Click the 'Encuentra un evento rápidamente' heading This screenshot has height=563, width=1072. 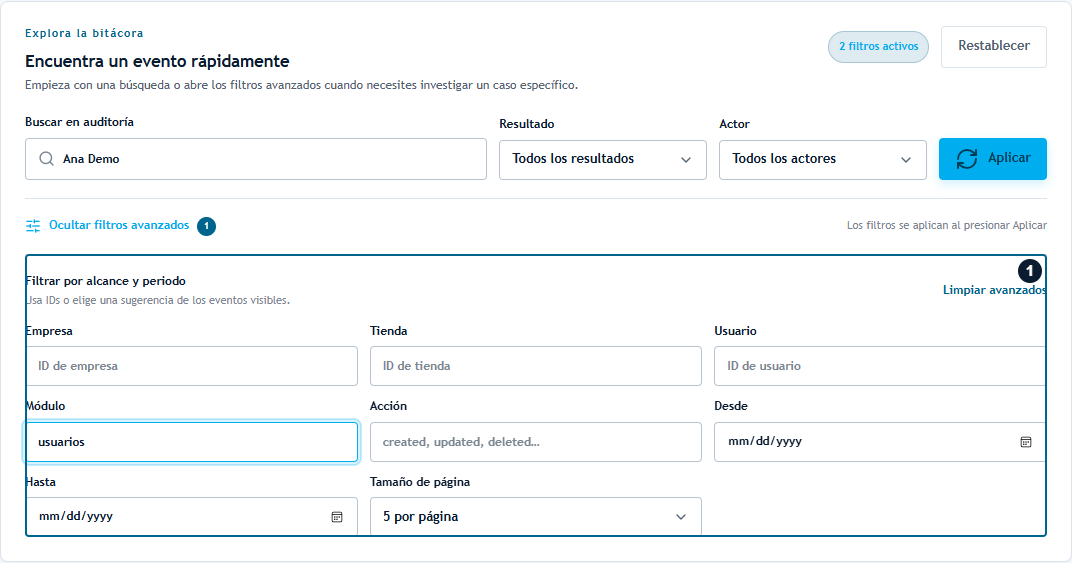click(x=157, y=62)
